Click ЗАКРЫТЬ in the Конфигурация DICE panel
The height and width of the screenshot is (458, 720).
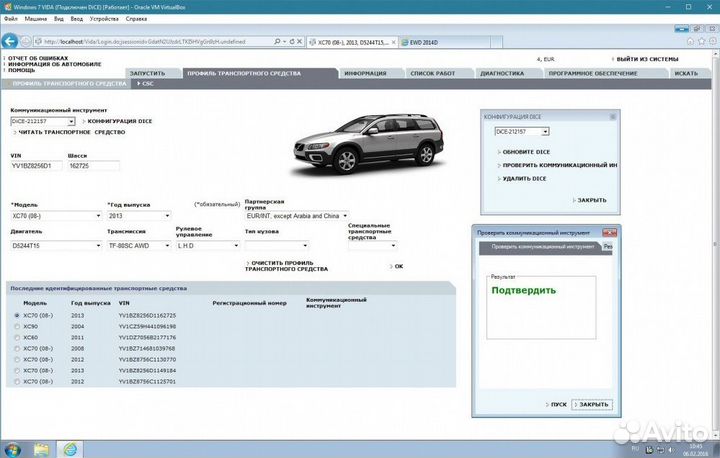[x=591, y=200]
